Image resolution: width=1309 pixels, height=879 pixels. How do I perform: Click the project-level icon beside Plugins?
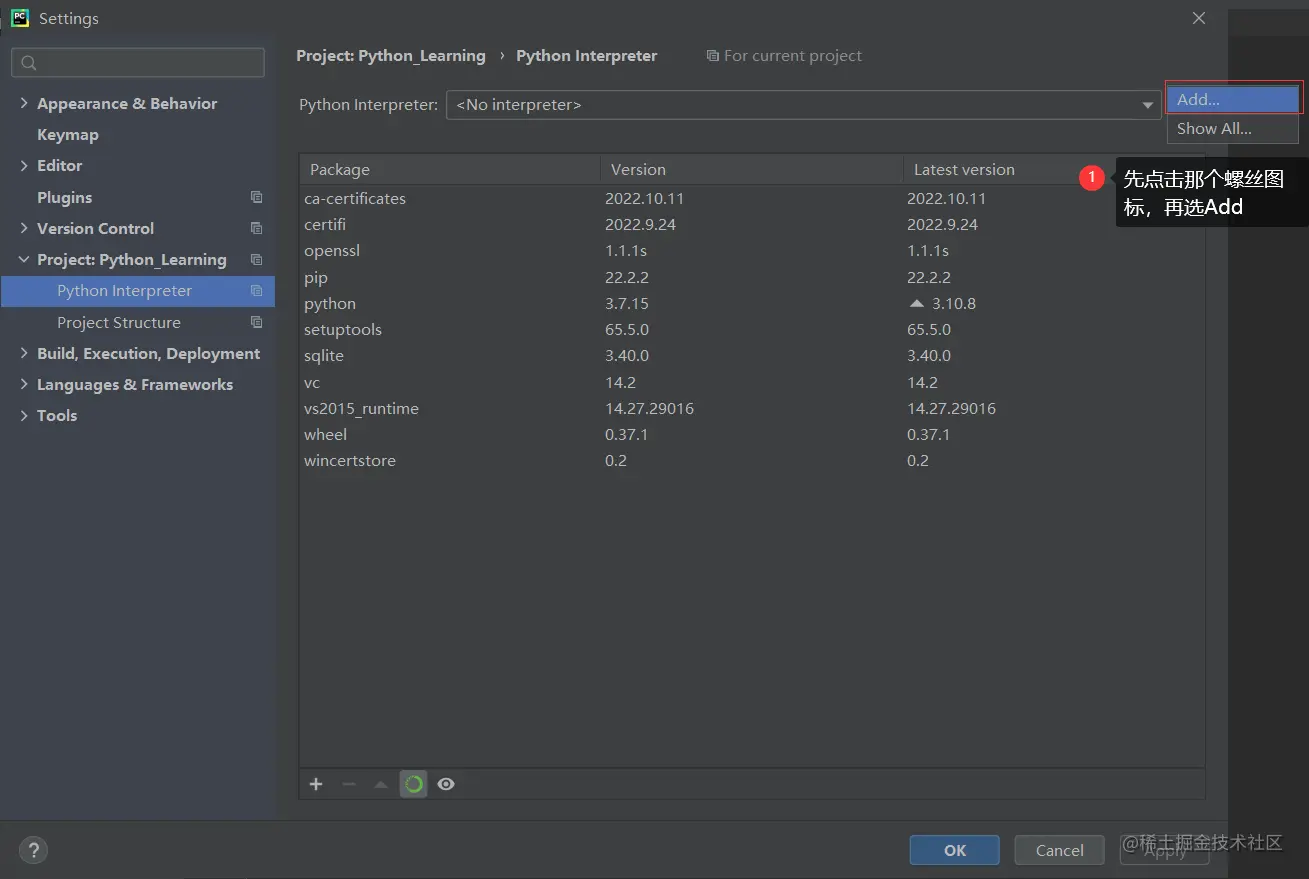pos(257,197)
